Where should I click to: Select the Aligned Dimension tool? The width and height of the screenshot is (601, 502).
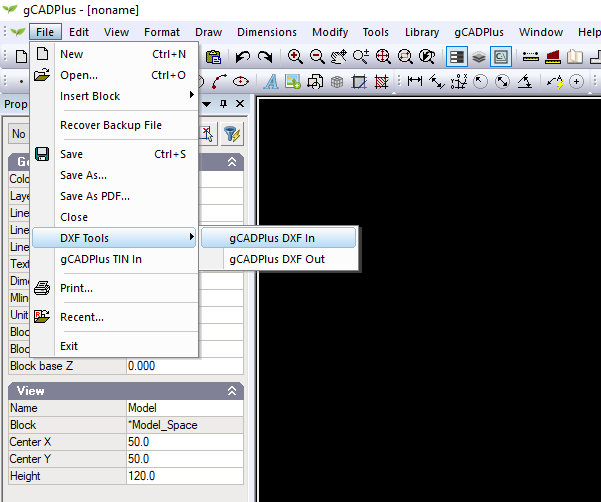[x=437, y=81]
